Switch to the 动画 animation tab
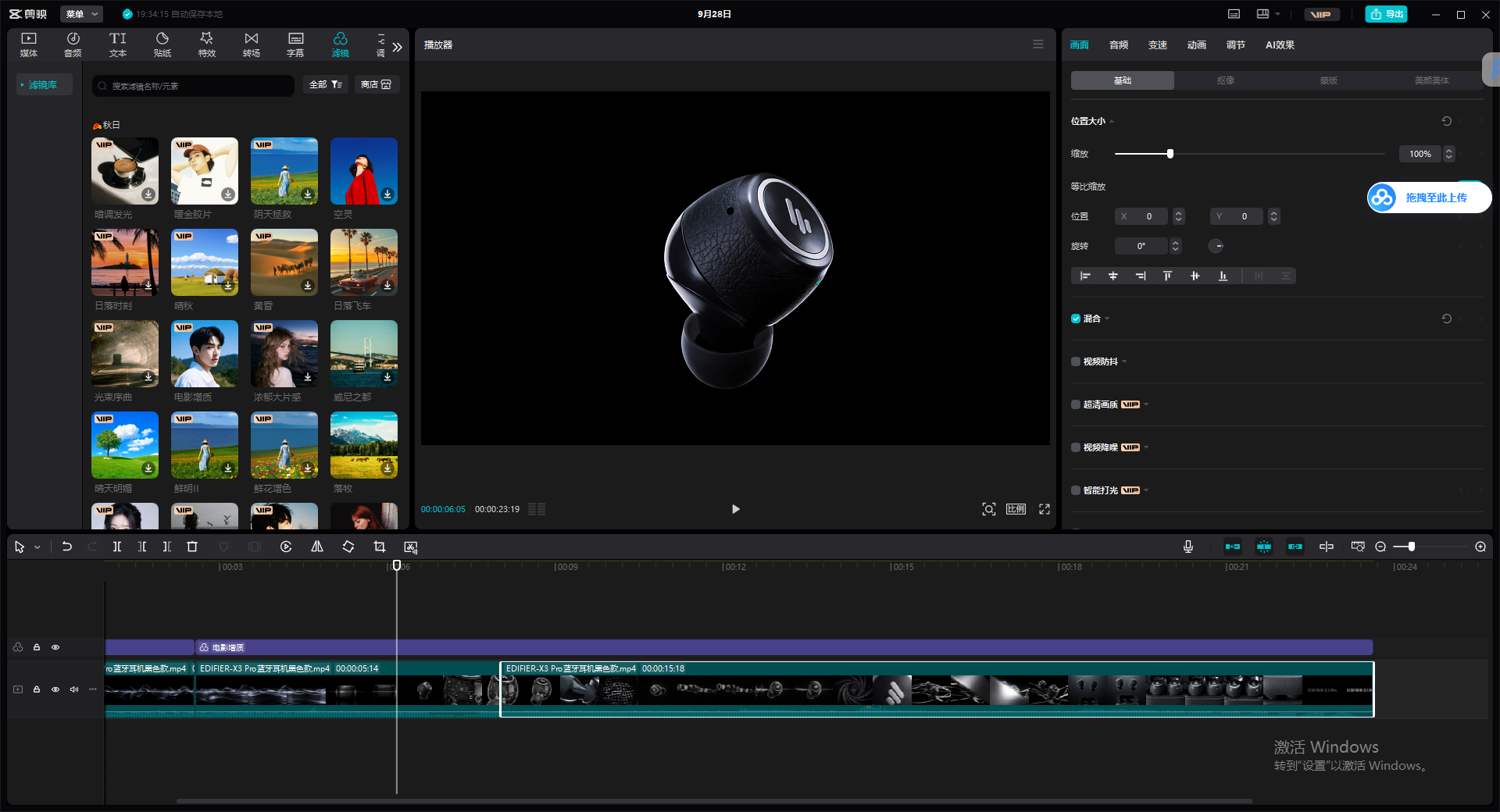1500x812 pixels. click(x=1197, y=45)
